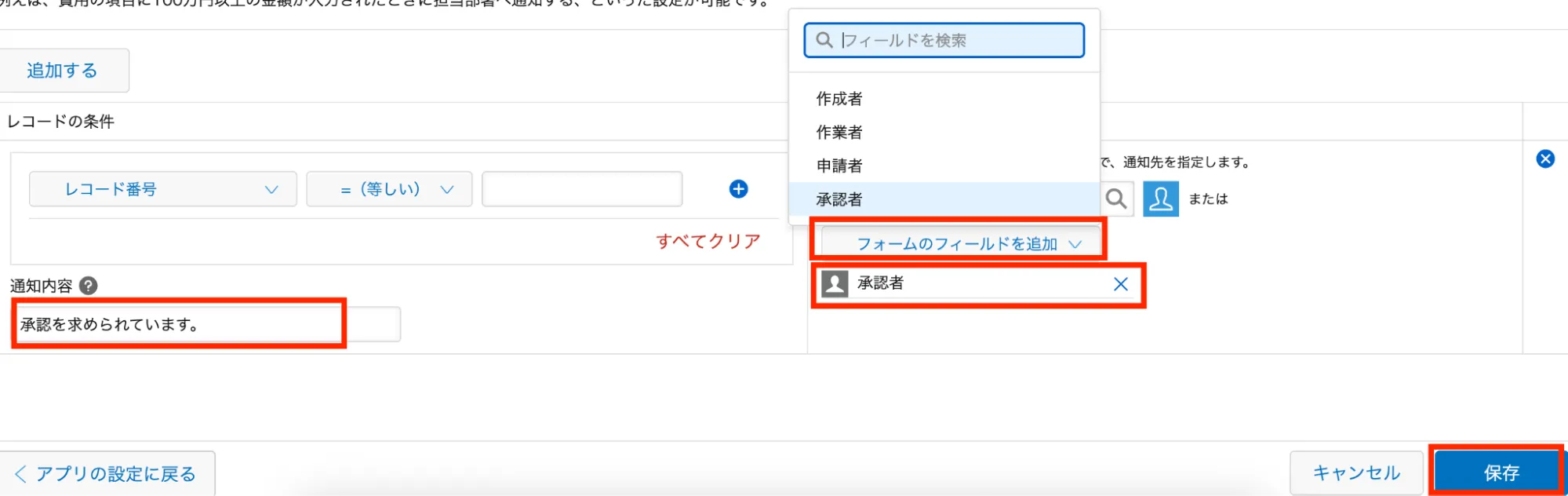Click the help icon beside 通知内容
This screenshot has width=1568, height=496.
[x=89, y=286]
